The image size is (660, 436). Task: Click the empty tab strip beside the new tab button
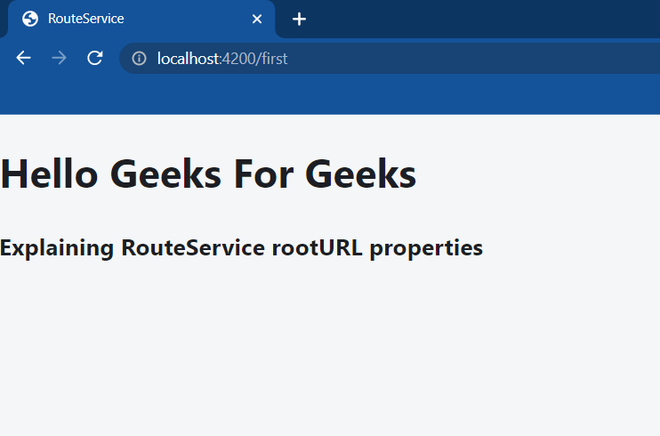(480, 19)
